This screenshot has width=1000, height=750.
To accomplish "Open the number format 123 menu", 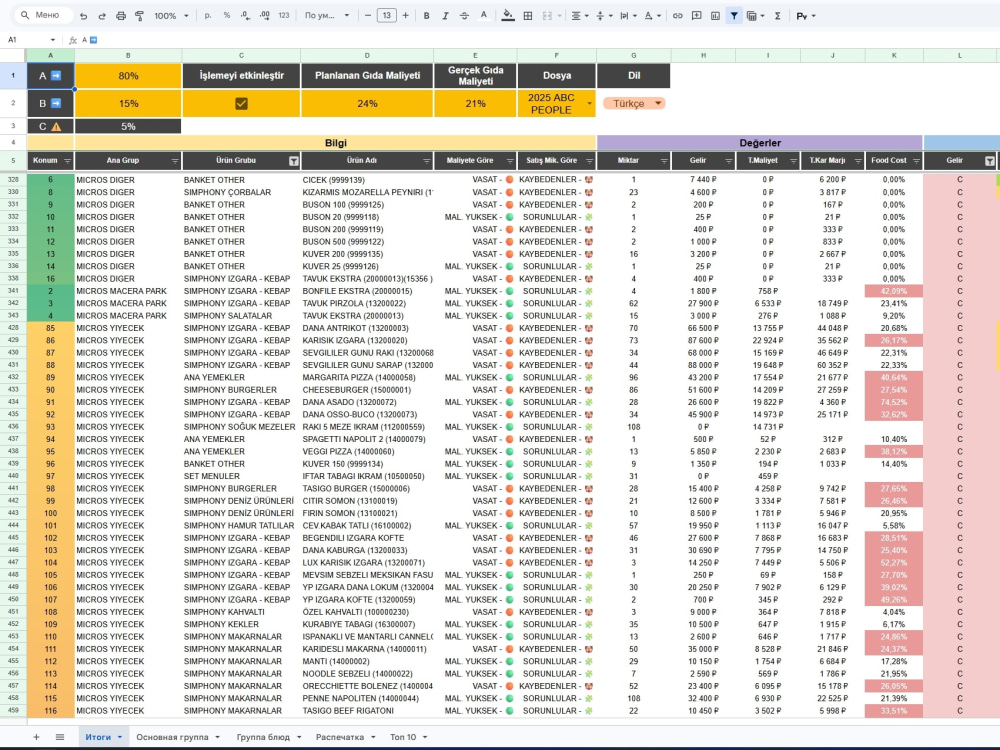I will point(284,16).
